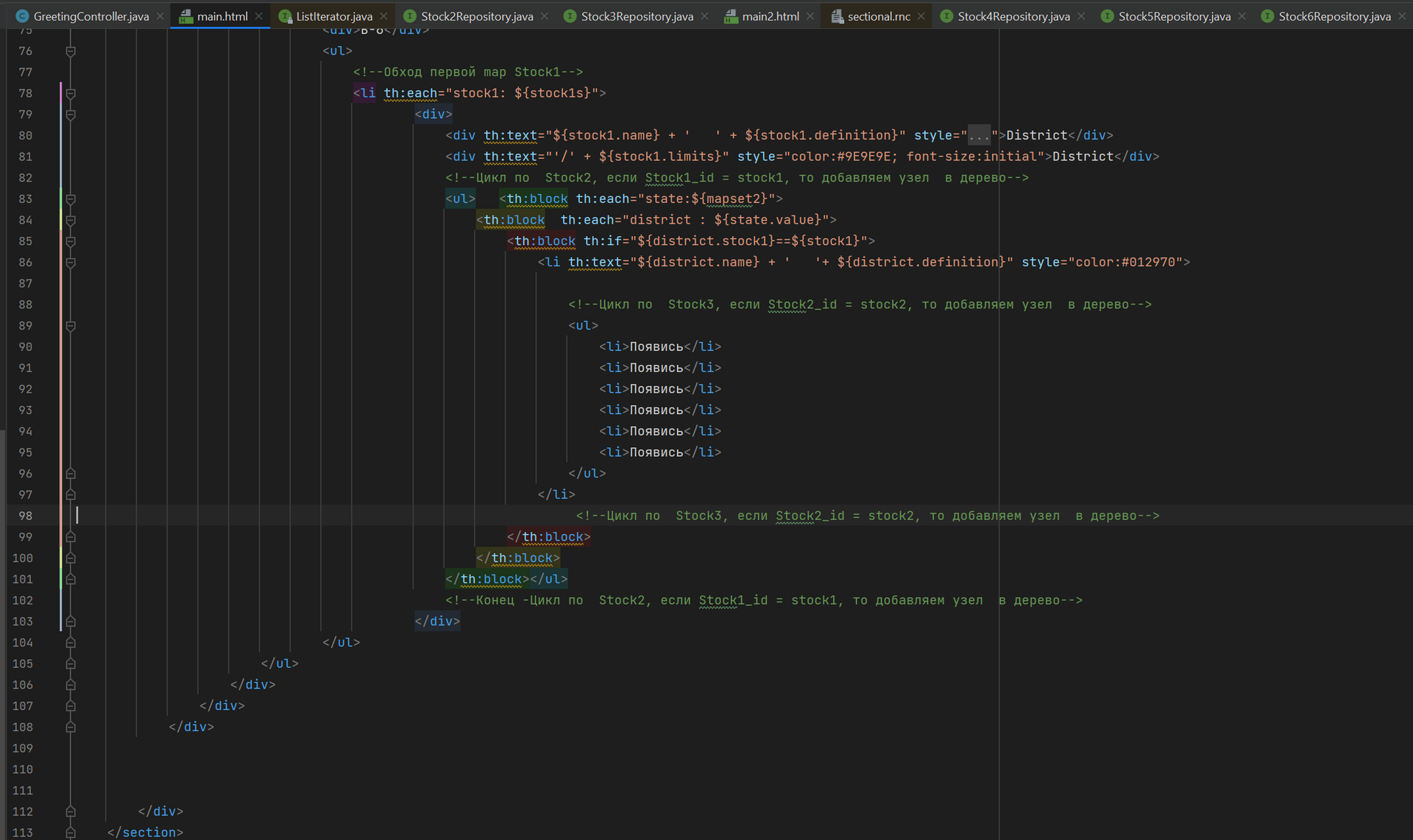Collapse the ul block at line 83
The height and width of the screenshot is (840, 1413).
[71, 199]
